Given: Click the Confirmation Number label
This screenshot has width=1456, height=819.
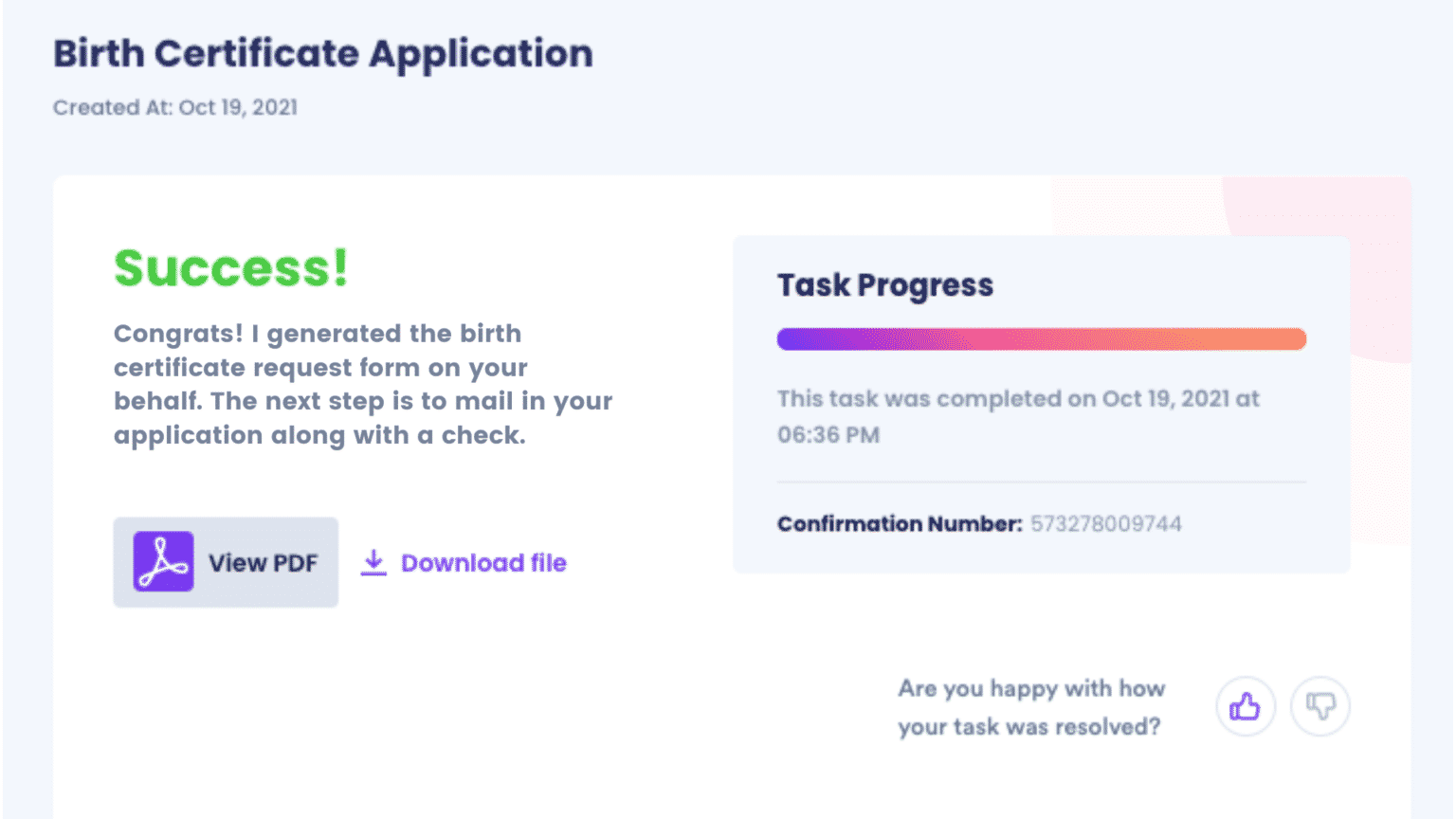Looking at the screenshot, I should pos(899,524).
